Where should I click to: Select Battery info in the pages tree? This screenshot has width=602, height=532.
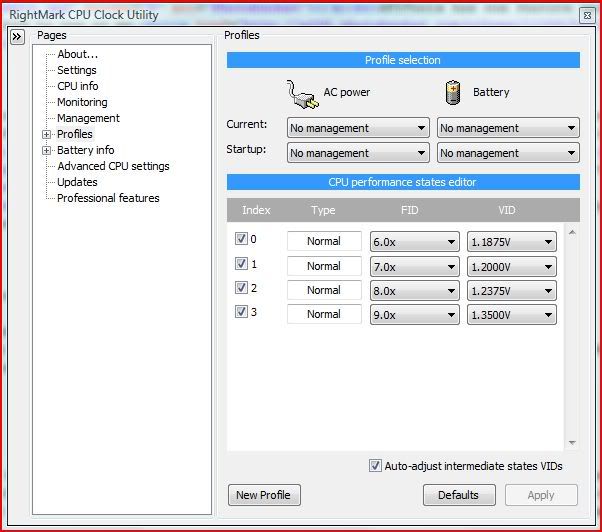[86, 150]
